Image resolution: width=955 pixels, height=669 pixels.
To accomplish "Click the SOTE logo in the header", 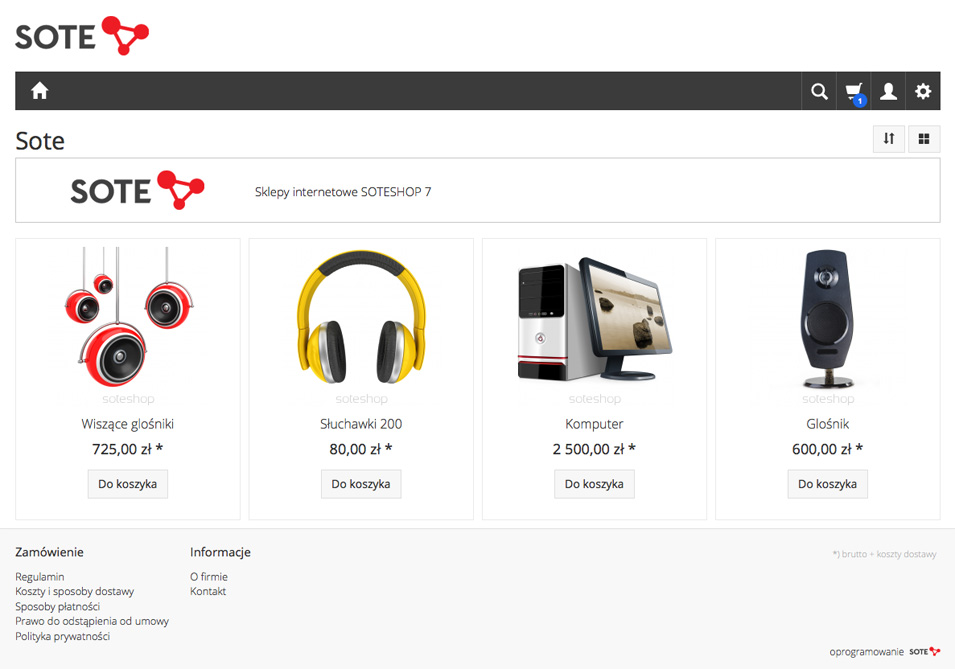I will coord(82,35).
